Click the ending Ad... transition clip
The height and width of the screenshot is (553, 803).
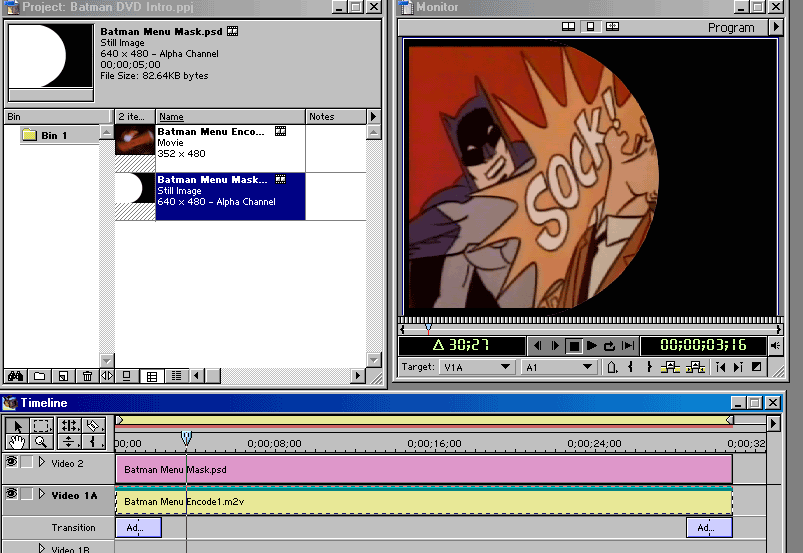[x=709, y=527]
